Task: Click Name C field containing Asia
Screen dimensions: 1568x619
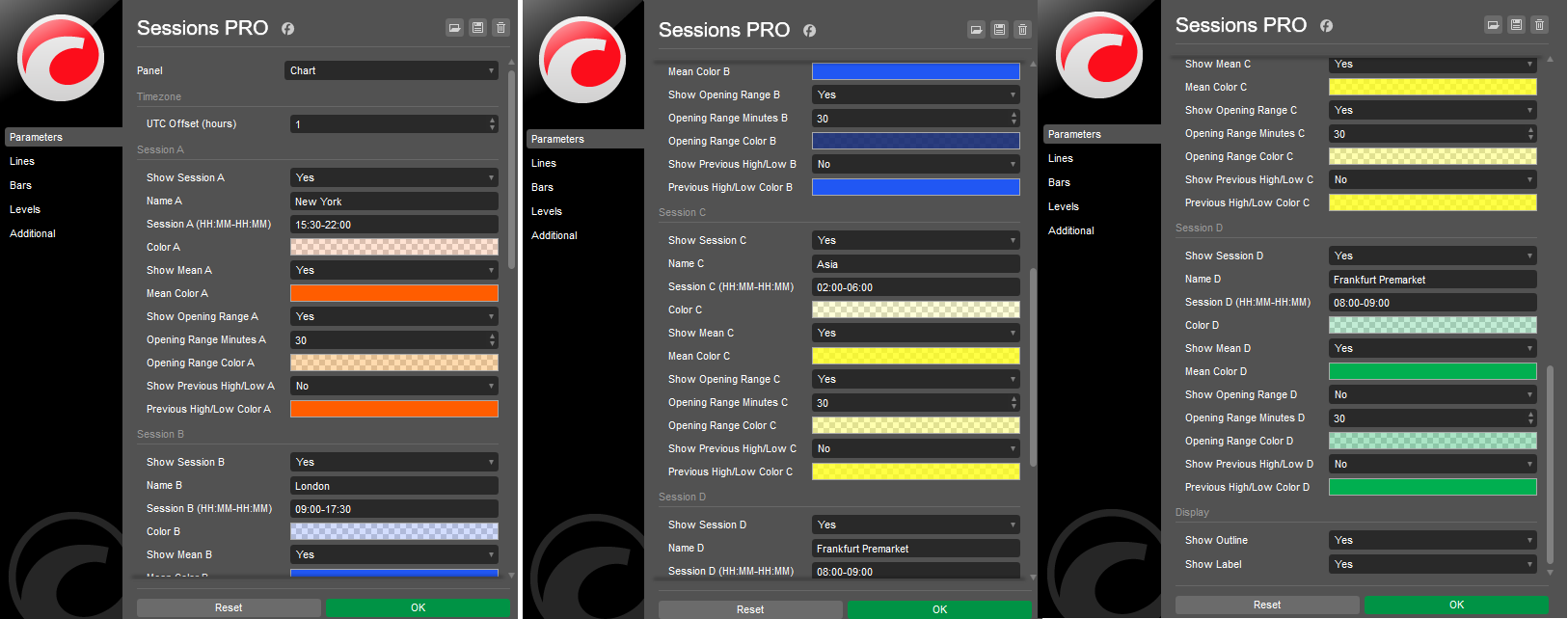Action: click(x=916, y=264)
